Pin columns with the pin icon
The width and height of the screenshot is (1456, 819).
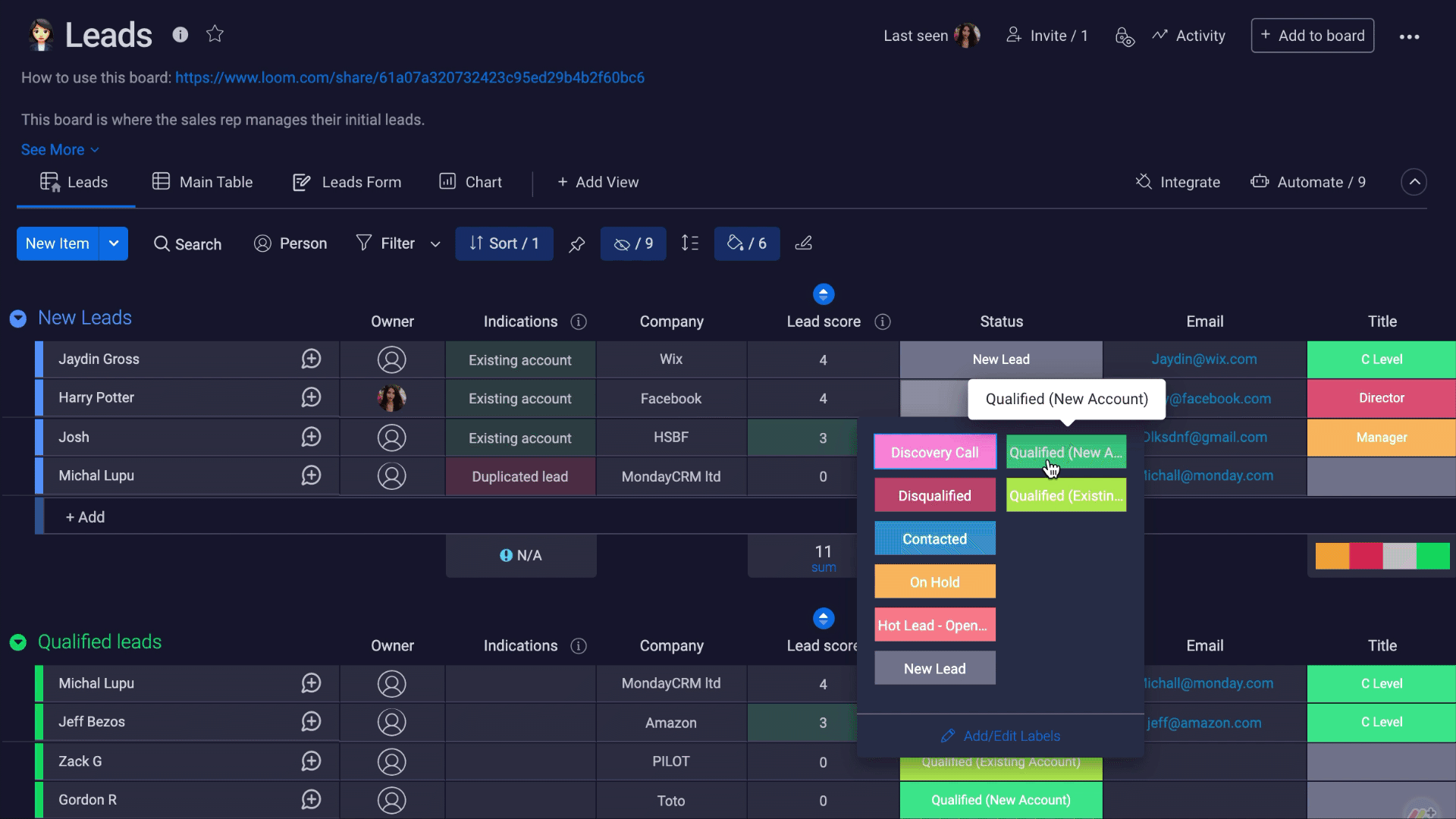pyautogui.click(x=577, y=244)
